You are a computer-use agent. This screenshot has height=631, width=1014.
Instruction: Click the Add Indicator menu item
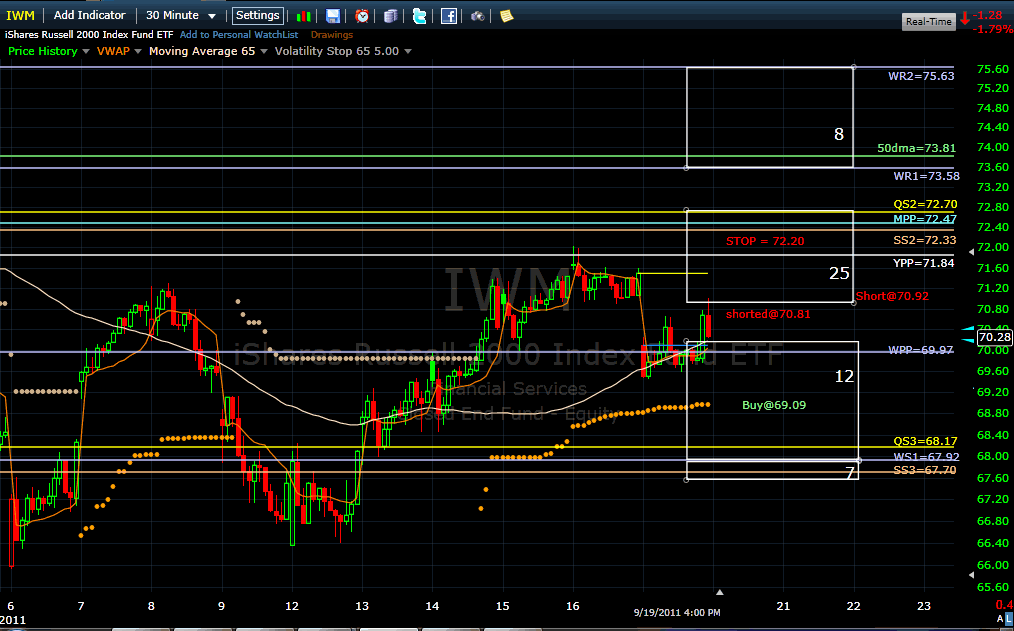(x=89, y=15)
